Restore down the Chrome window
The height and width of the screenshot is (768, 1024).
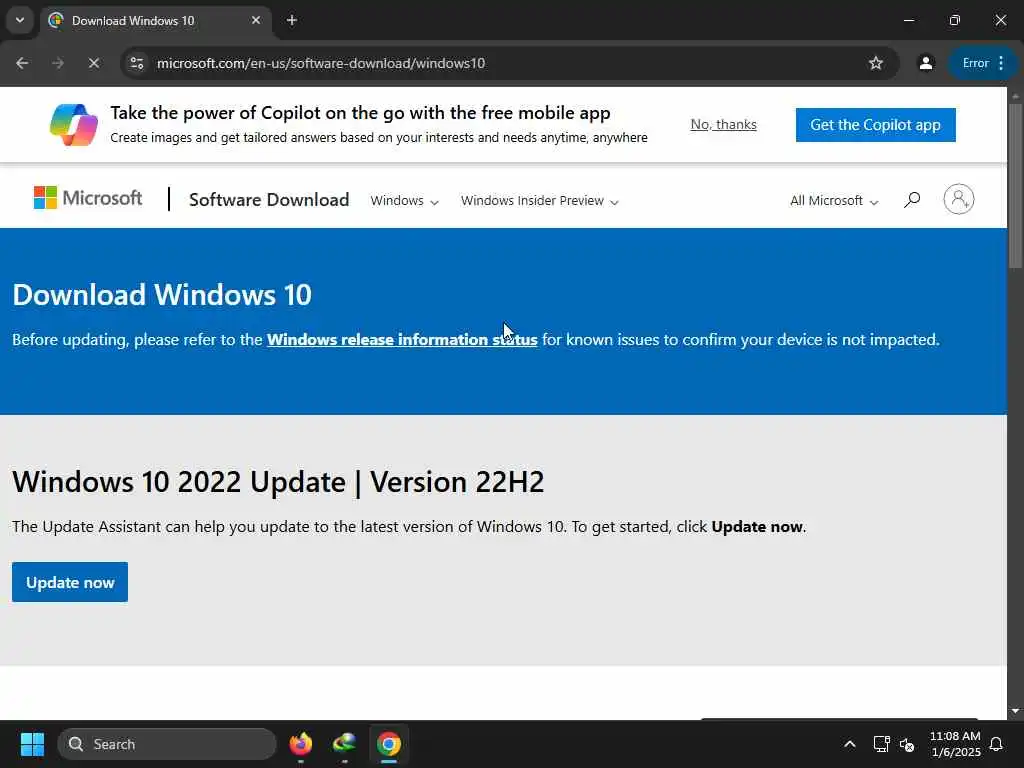[x=955, y=20]
